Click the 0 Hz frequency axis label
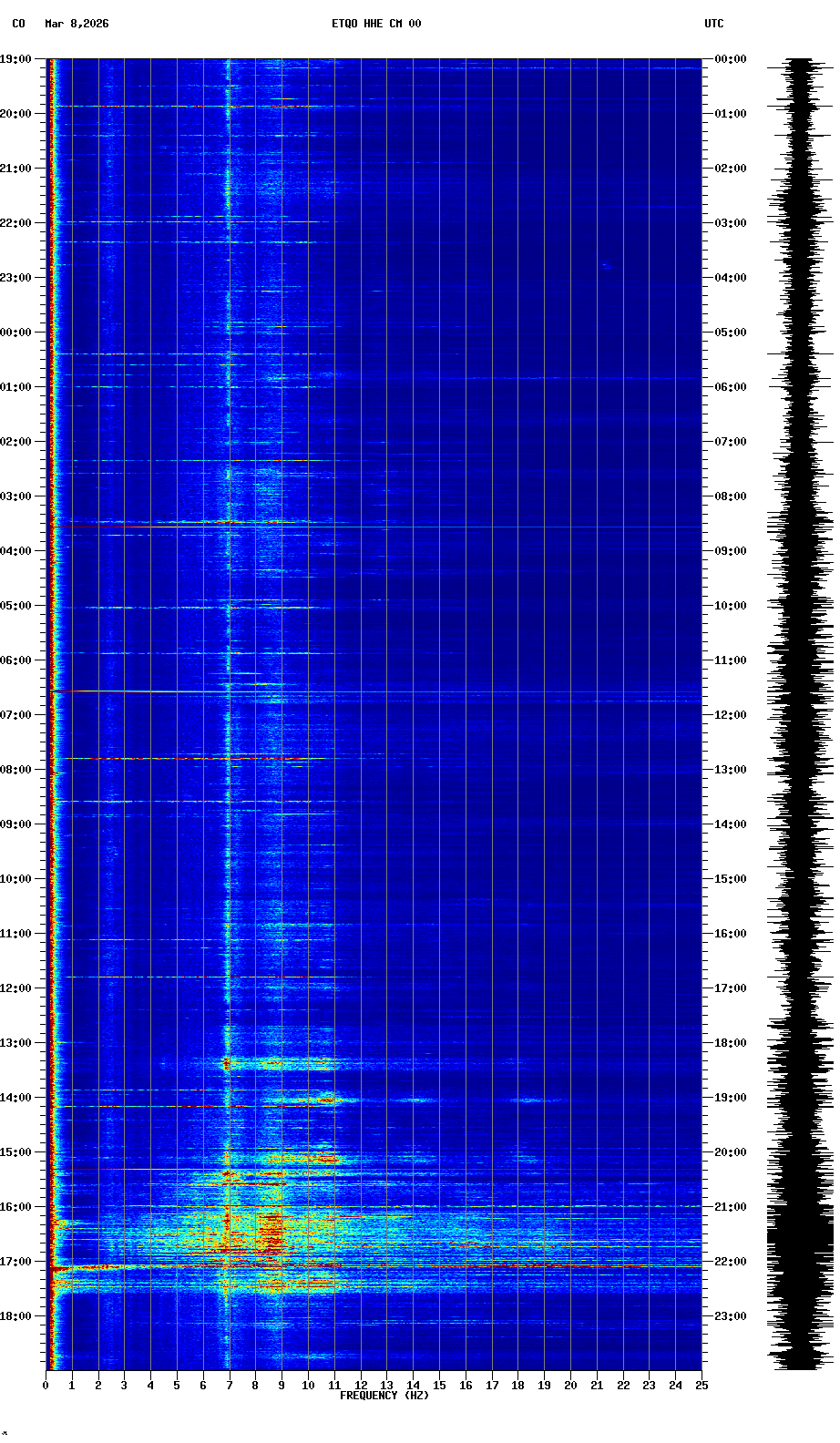Viewport: 840px width, 1443px height. [46, 1386]
